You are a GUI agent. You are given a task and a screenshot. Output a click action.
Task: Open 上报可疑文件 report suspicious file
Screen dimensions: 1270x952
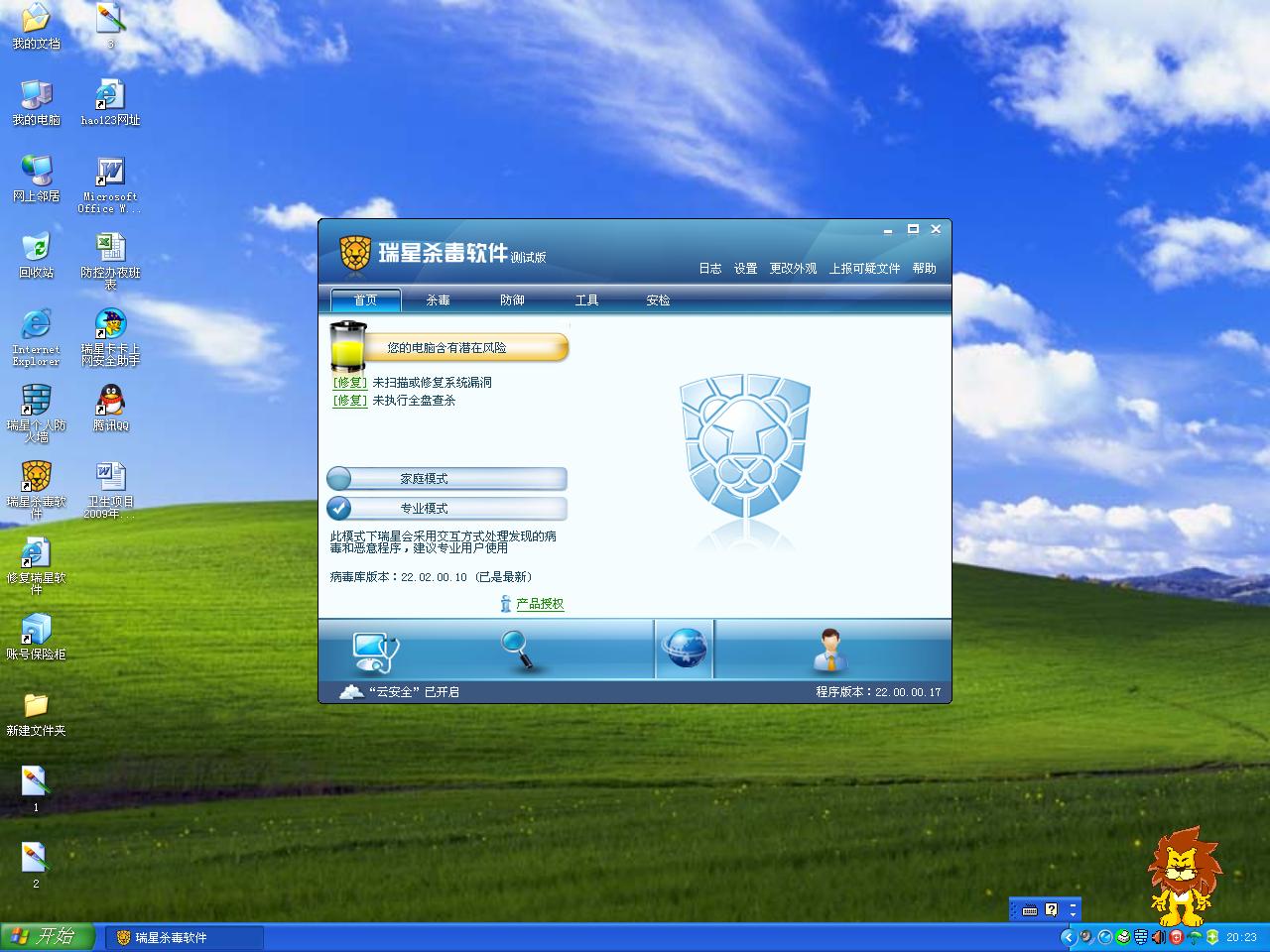click(864, 269)
